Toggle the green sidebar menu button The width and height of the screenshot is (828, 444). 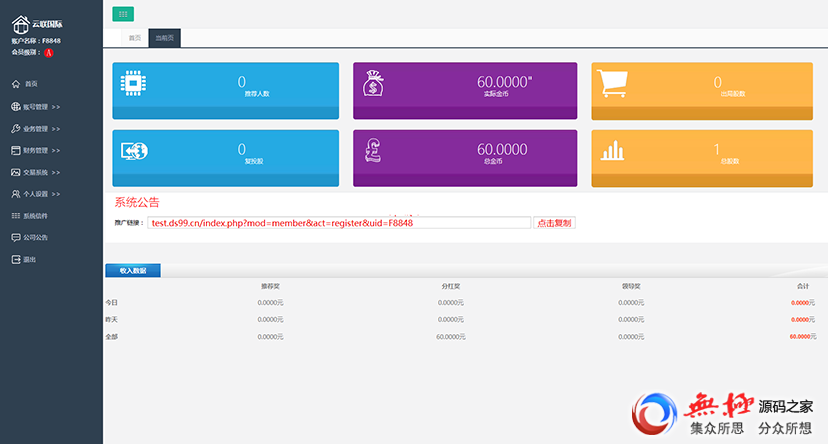123,14
